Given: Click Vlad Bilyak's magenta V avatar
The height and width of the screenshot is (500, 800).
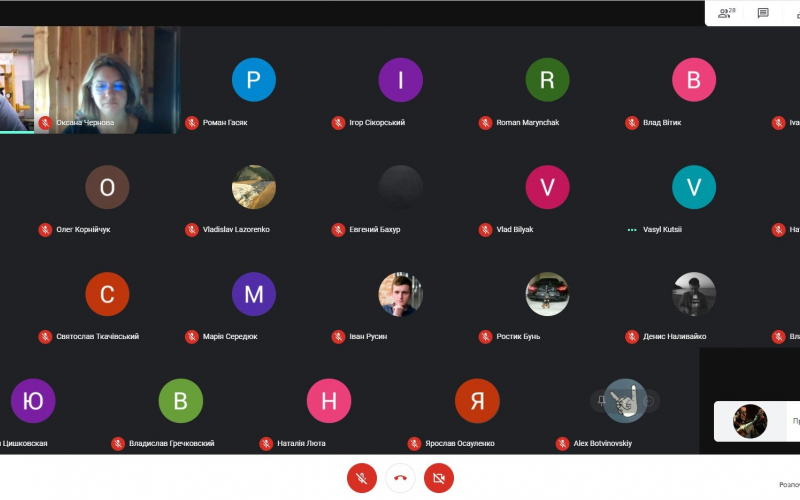Looking at the screenshot, I should pyautogui.click(x=547, y=187).
